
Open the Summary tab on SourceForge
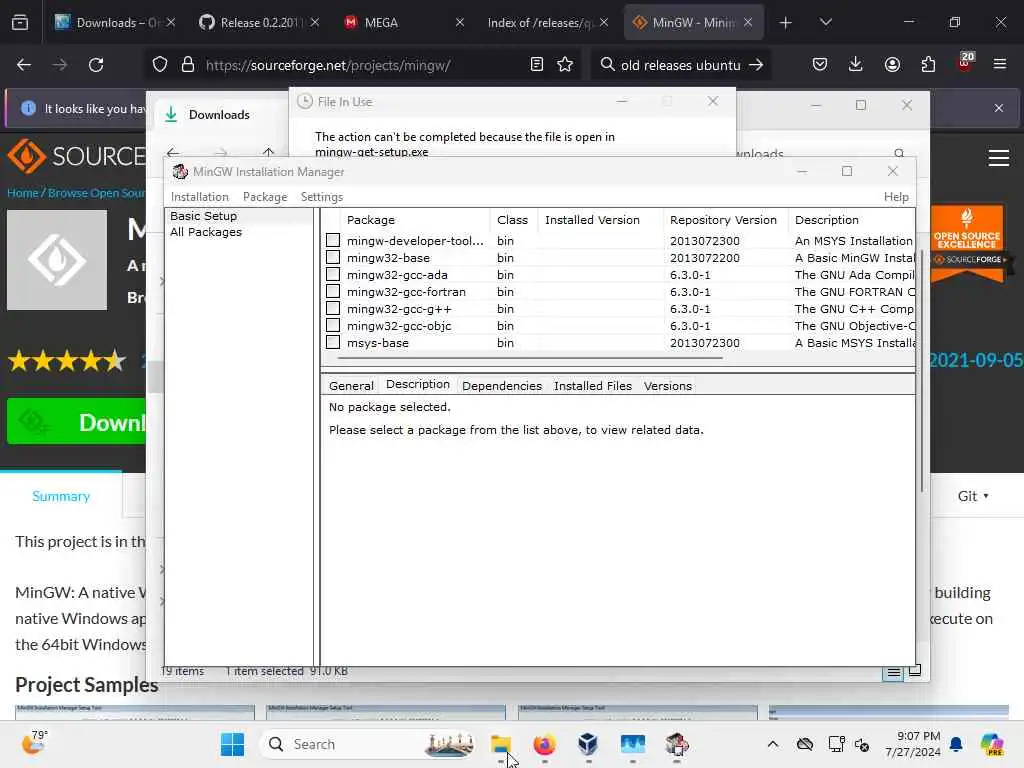tap(61, 496)
